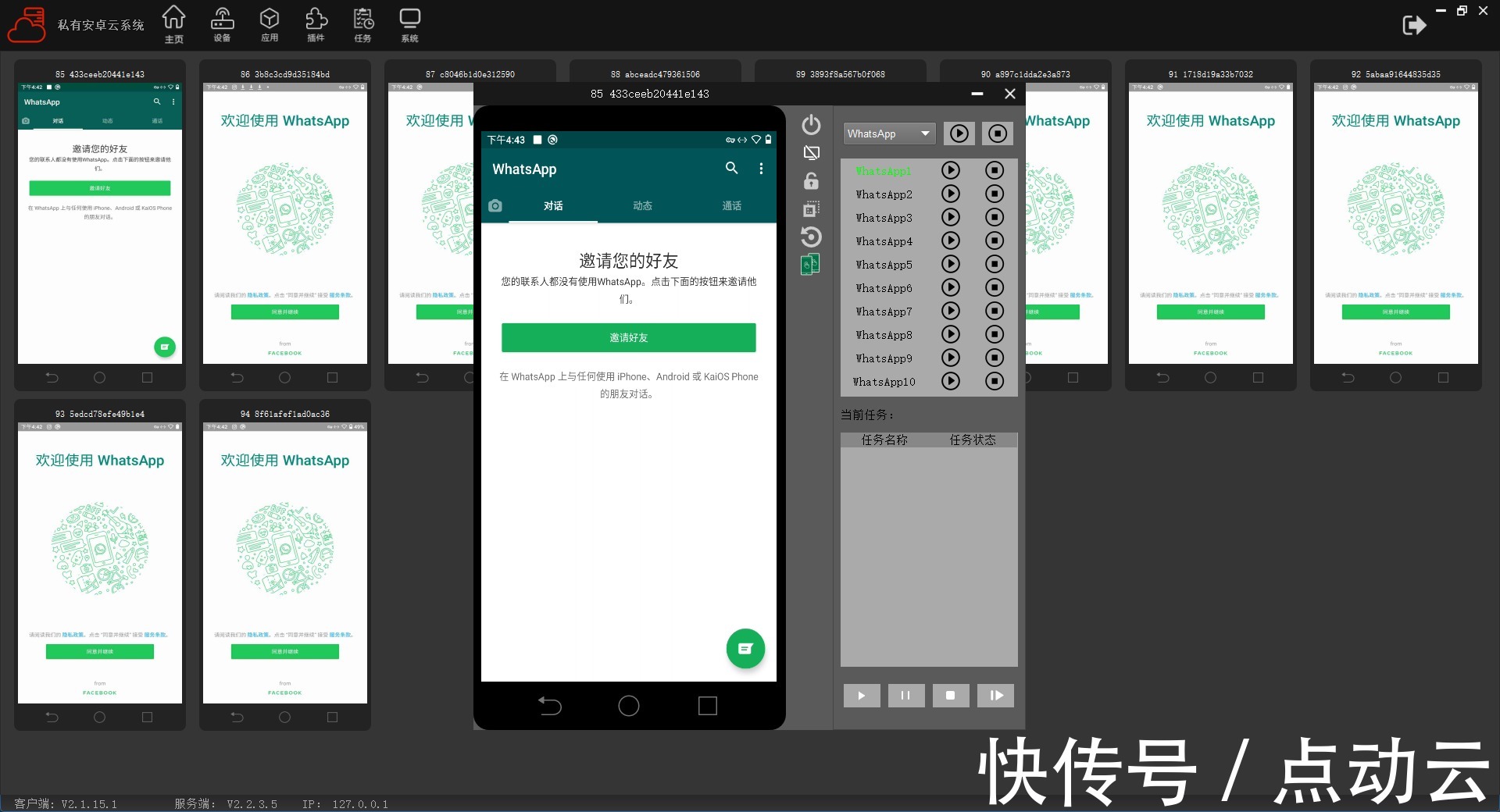Screen dimensions: 1500x812
Task: Tap the camera icon in WhatsApp tab bar
Action: [x=495, y=205]
